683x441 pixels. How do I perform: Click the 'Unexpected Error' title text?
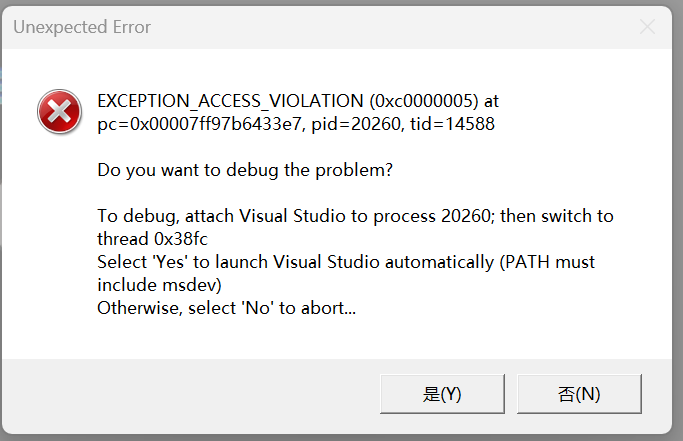click(x=82, y=27)
